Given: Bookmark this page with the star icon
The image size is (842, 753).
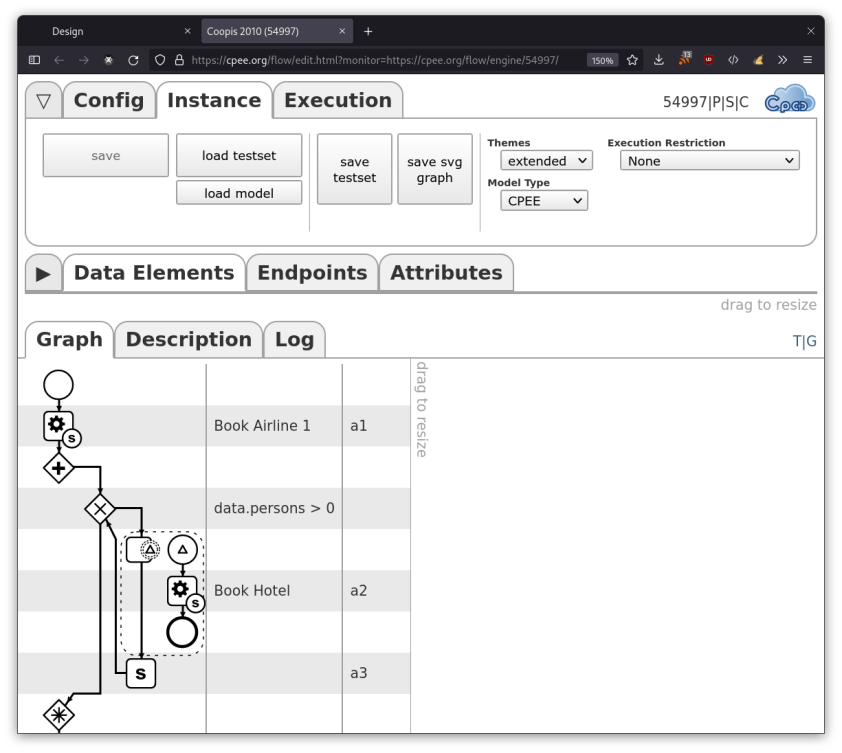Looking at the screenshot, I should [632, 60].
